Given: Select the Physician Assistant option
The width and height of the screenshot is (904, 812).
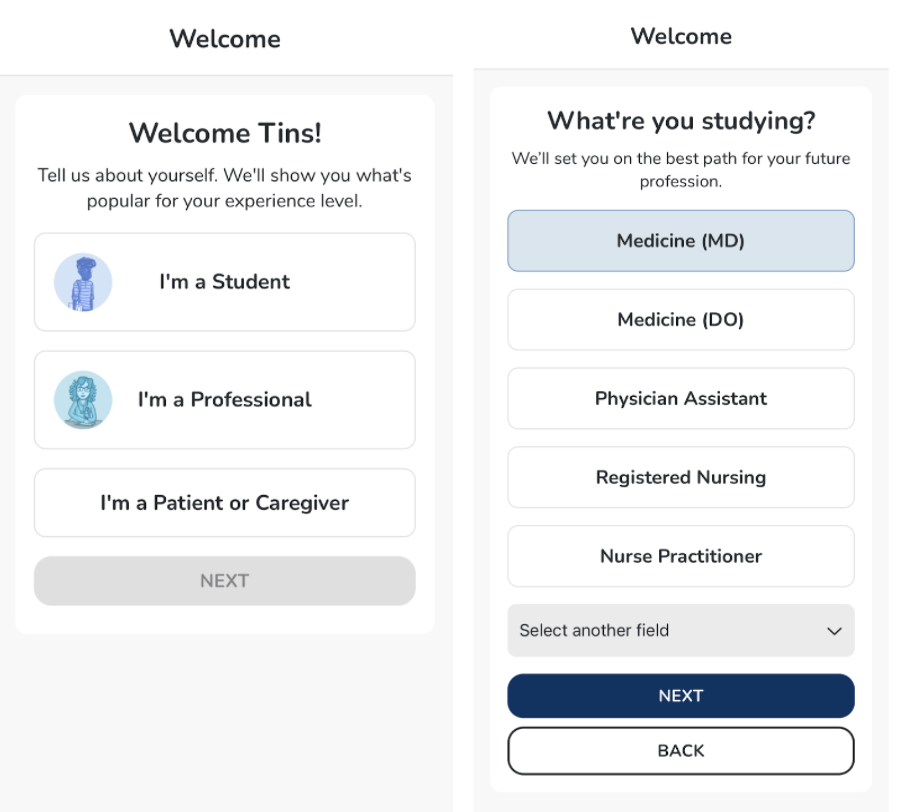Looking at the screenshot, I should tap(680, 398).
